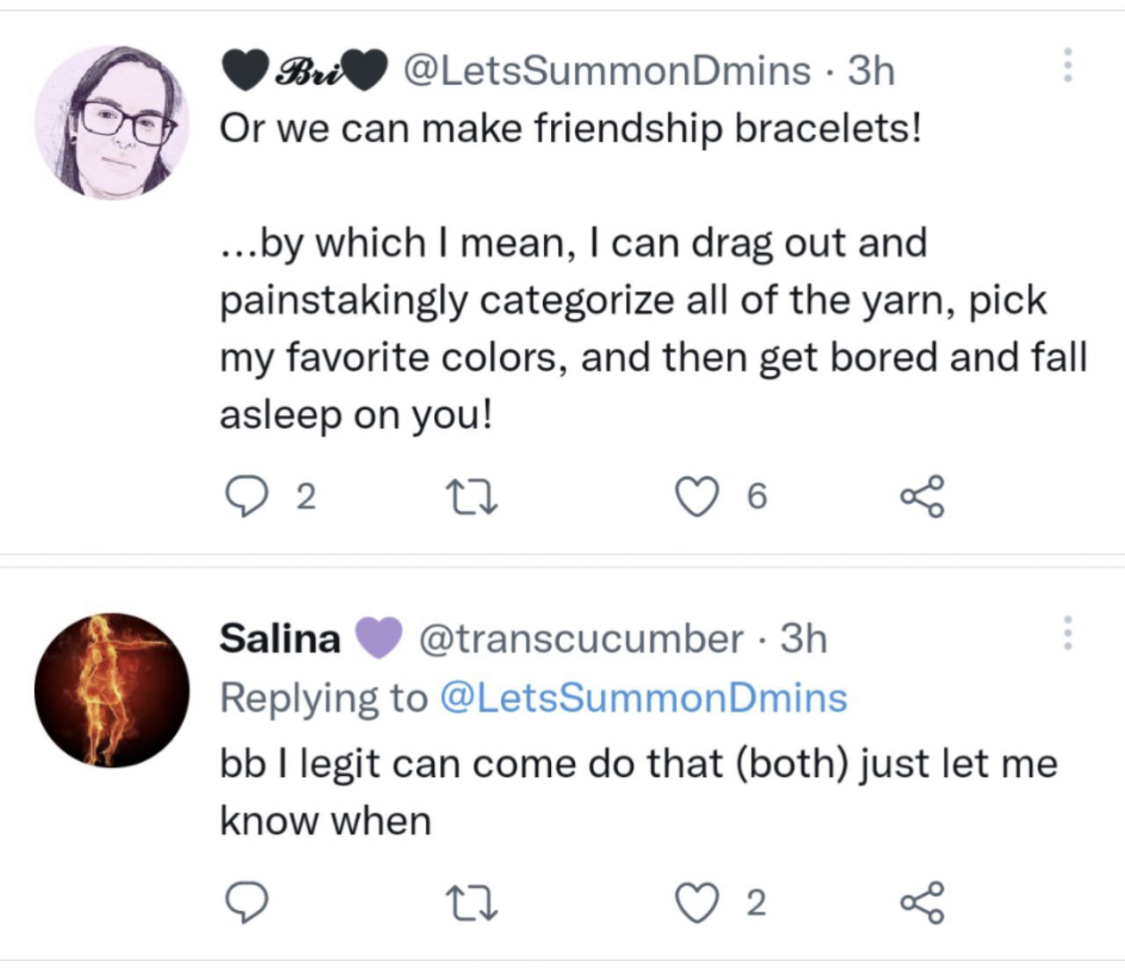1125x976 pixels.
Task: Reply to Salina's tweet
Action: point(246,902)
